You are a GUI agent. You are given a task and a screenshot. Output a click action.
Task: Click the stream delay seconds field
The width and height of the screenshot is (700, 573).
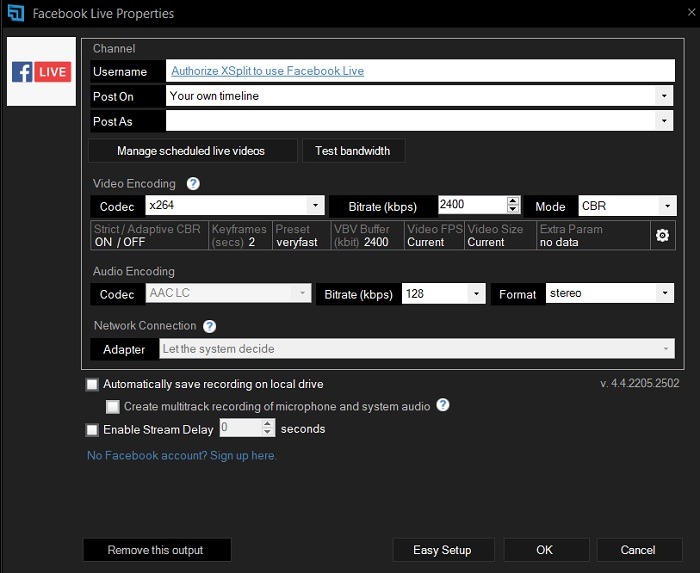pyautogui.click(x=240, y=428)
